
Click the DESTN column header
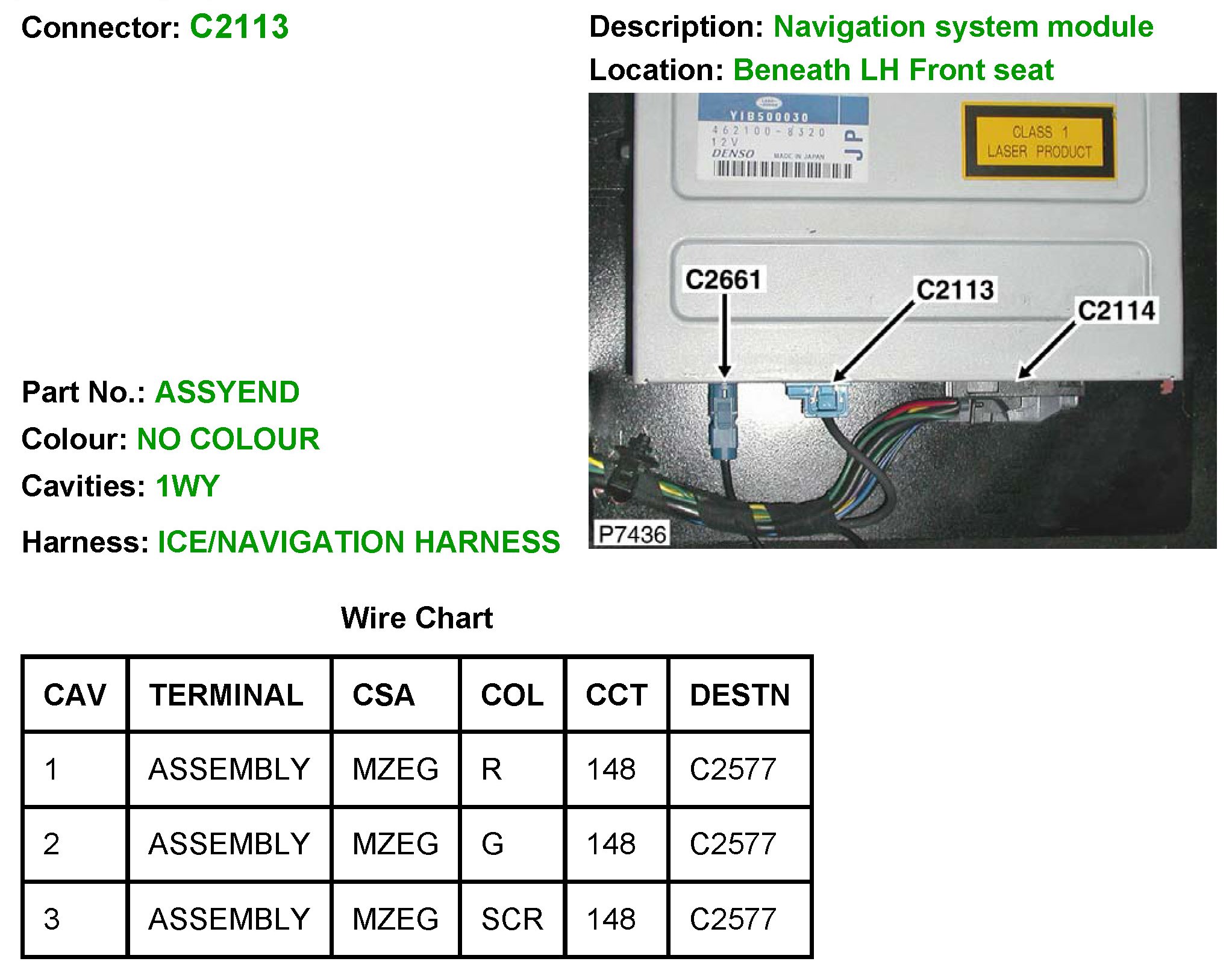coord(739,695)
